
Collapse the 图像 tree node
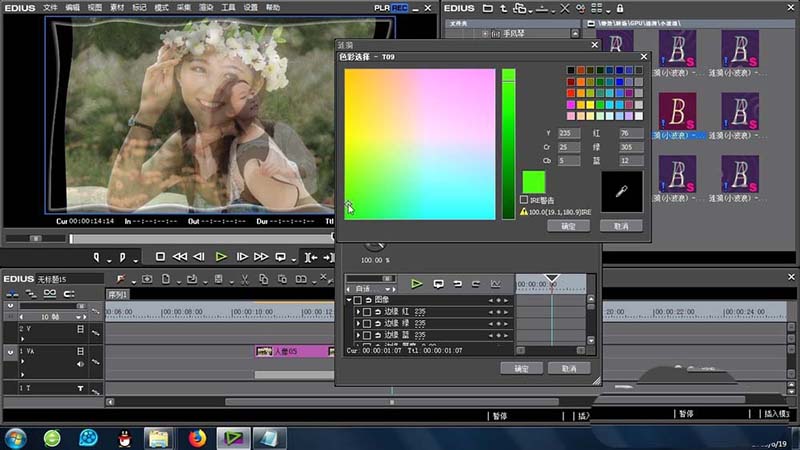pos(349,300)
